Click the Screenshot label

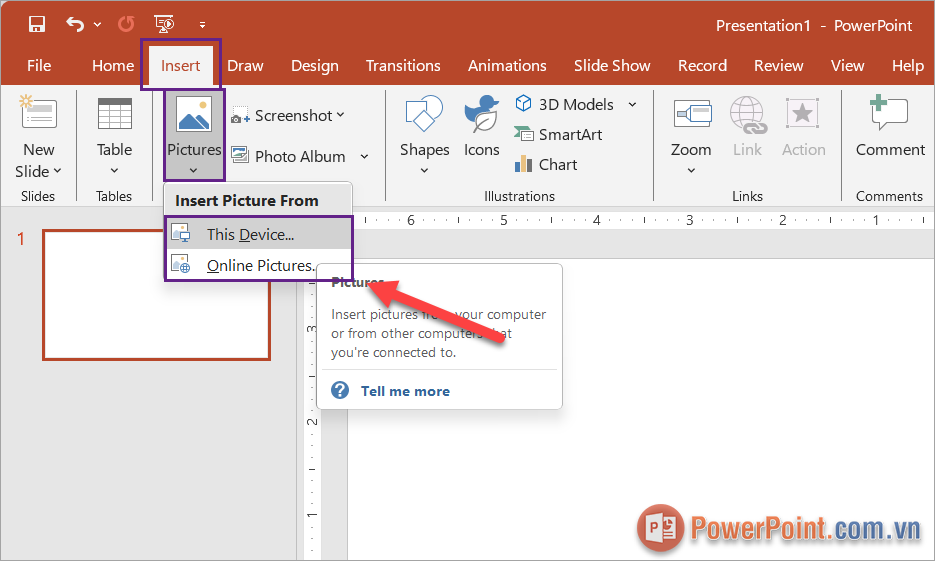tap(293, 116)
